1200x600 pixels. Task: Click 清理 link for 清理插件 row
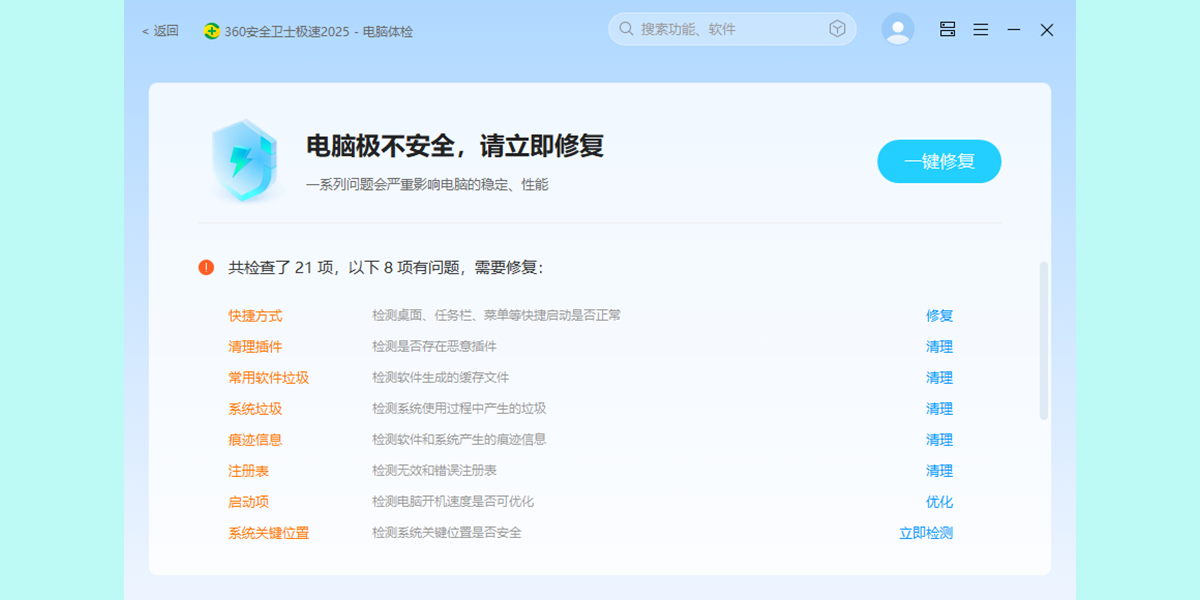[939, 347]
